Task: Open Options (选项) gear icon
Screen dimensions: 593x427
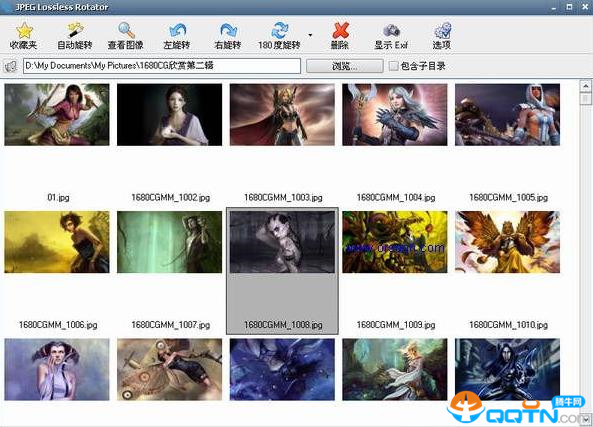Action: pyautogui.click(x=442, y=30)
